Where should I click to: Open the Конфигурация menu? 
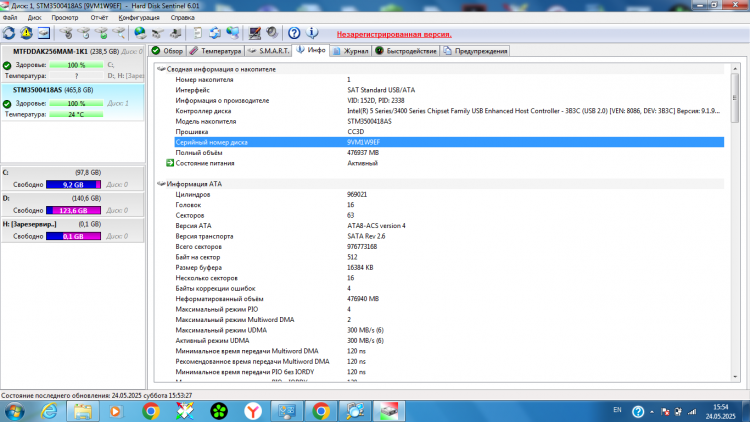pyautogui.click(x=139, y=18)
